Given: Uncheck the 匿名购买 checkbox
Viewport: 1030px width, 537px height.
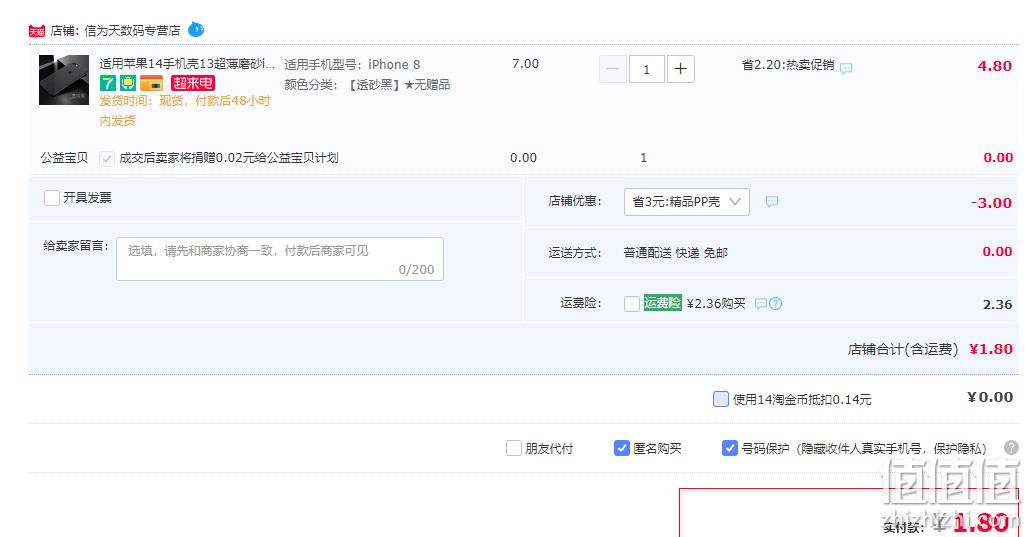Looking at the screenshot, I should [621, 448].
